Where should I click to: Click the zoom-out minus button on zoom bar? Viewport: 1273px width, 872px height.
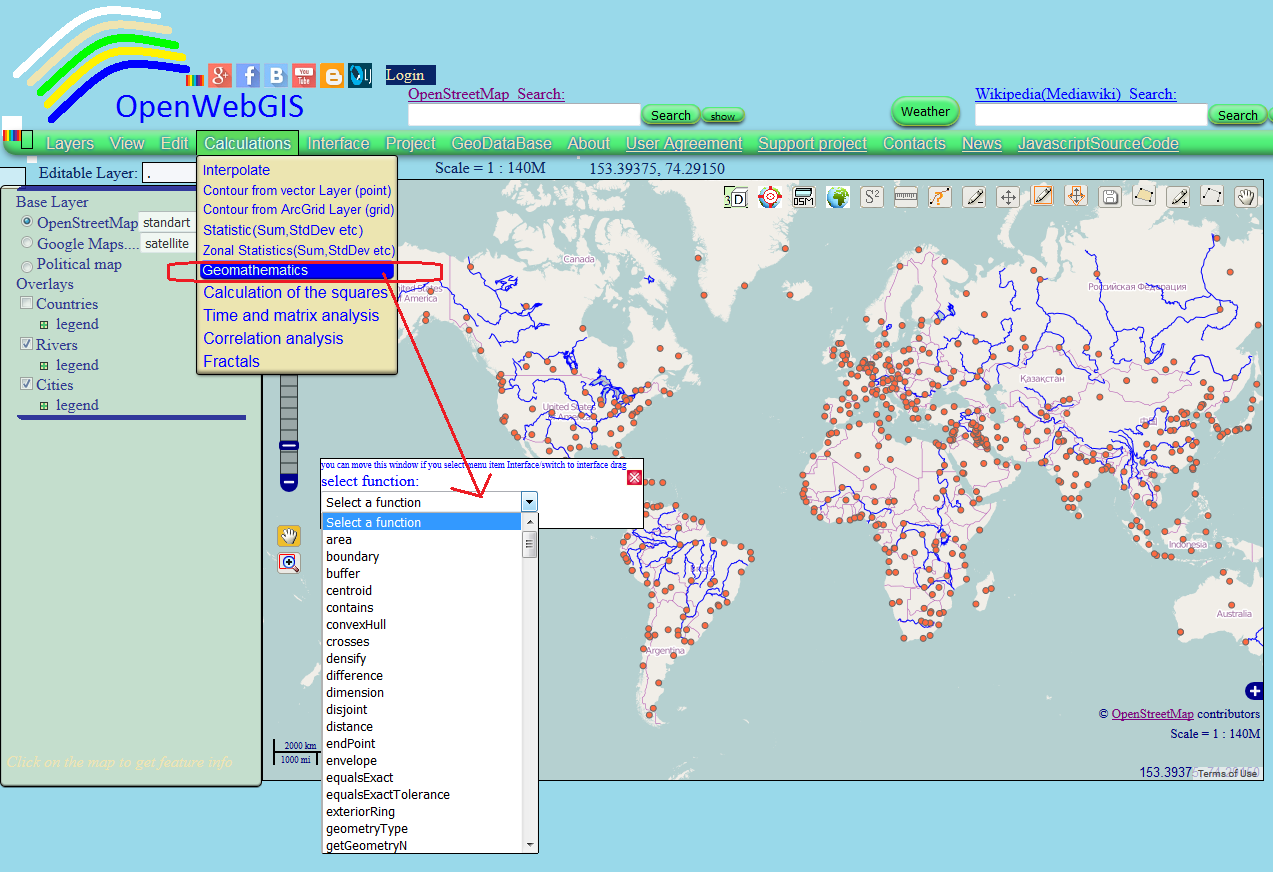coord(289,483)
